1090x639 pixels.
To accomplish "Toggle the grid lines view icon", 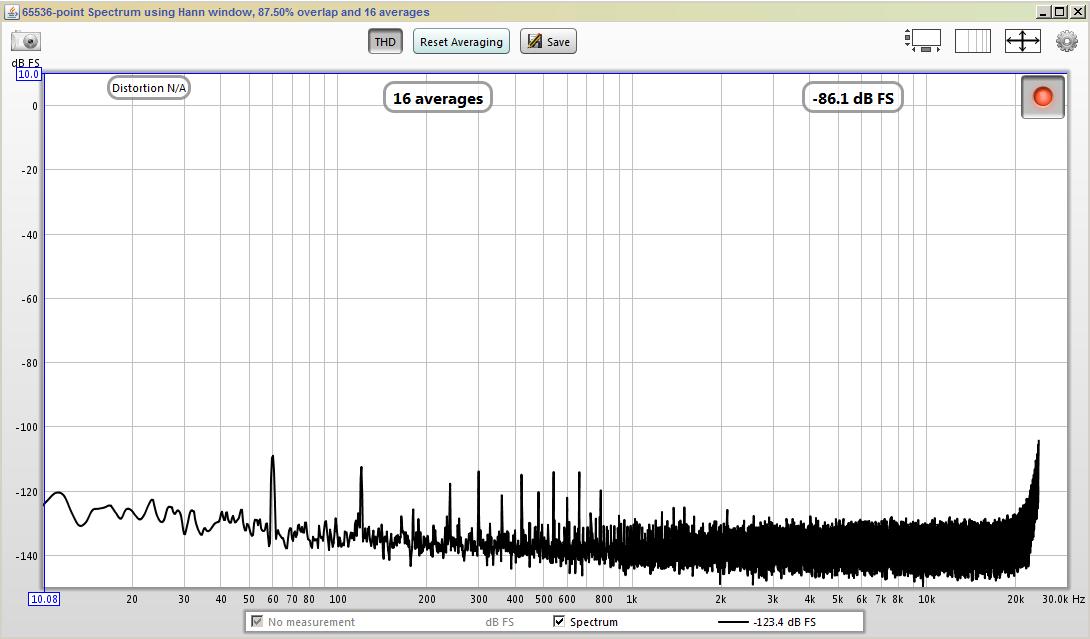I will pyautogui.click(x=973, y=41).
